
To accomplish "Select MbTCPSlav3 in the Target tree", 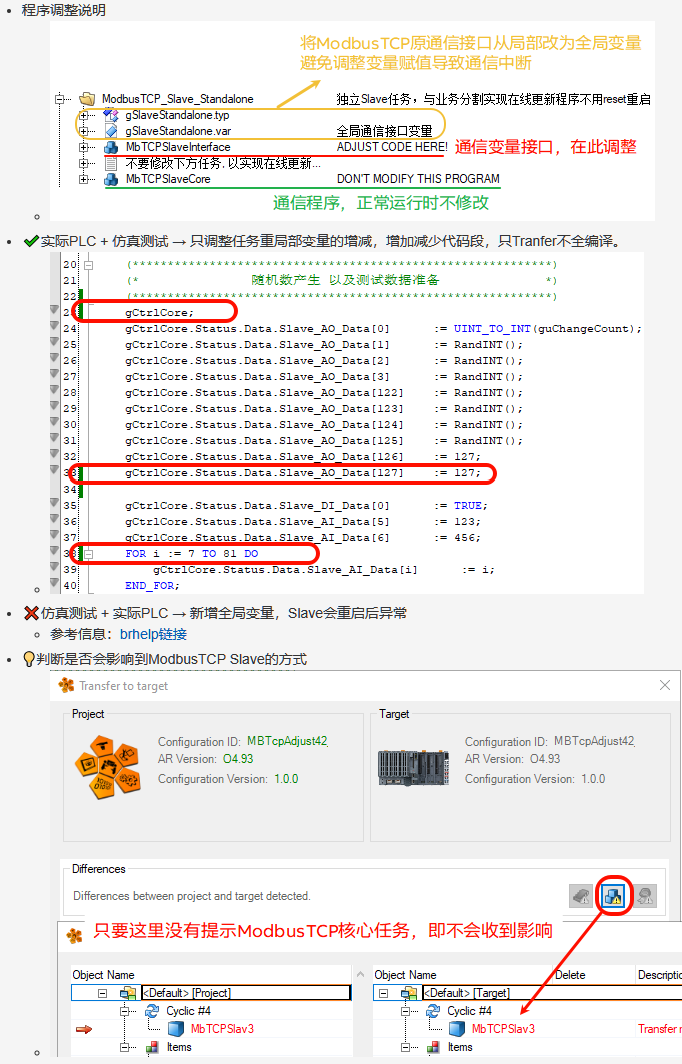I will click(x=502, y=1028).
